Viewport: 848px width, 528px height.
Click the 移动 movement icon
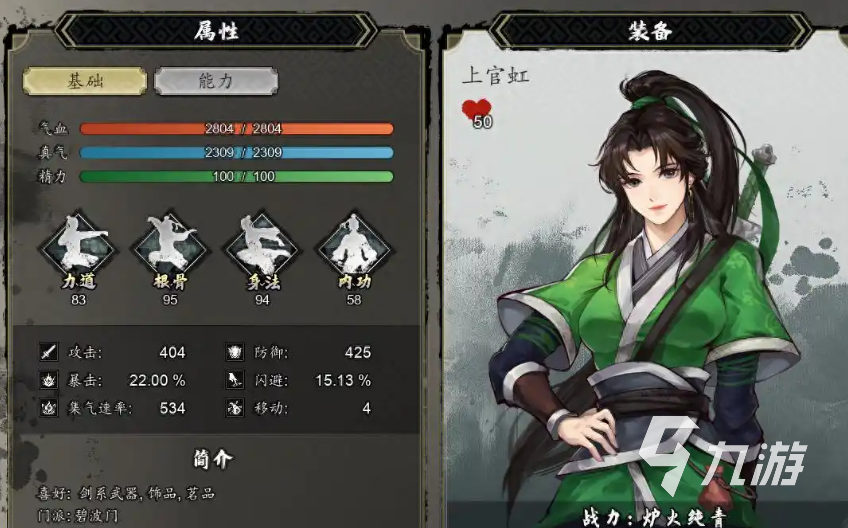click(234, 407)
